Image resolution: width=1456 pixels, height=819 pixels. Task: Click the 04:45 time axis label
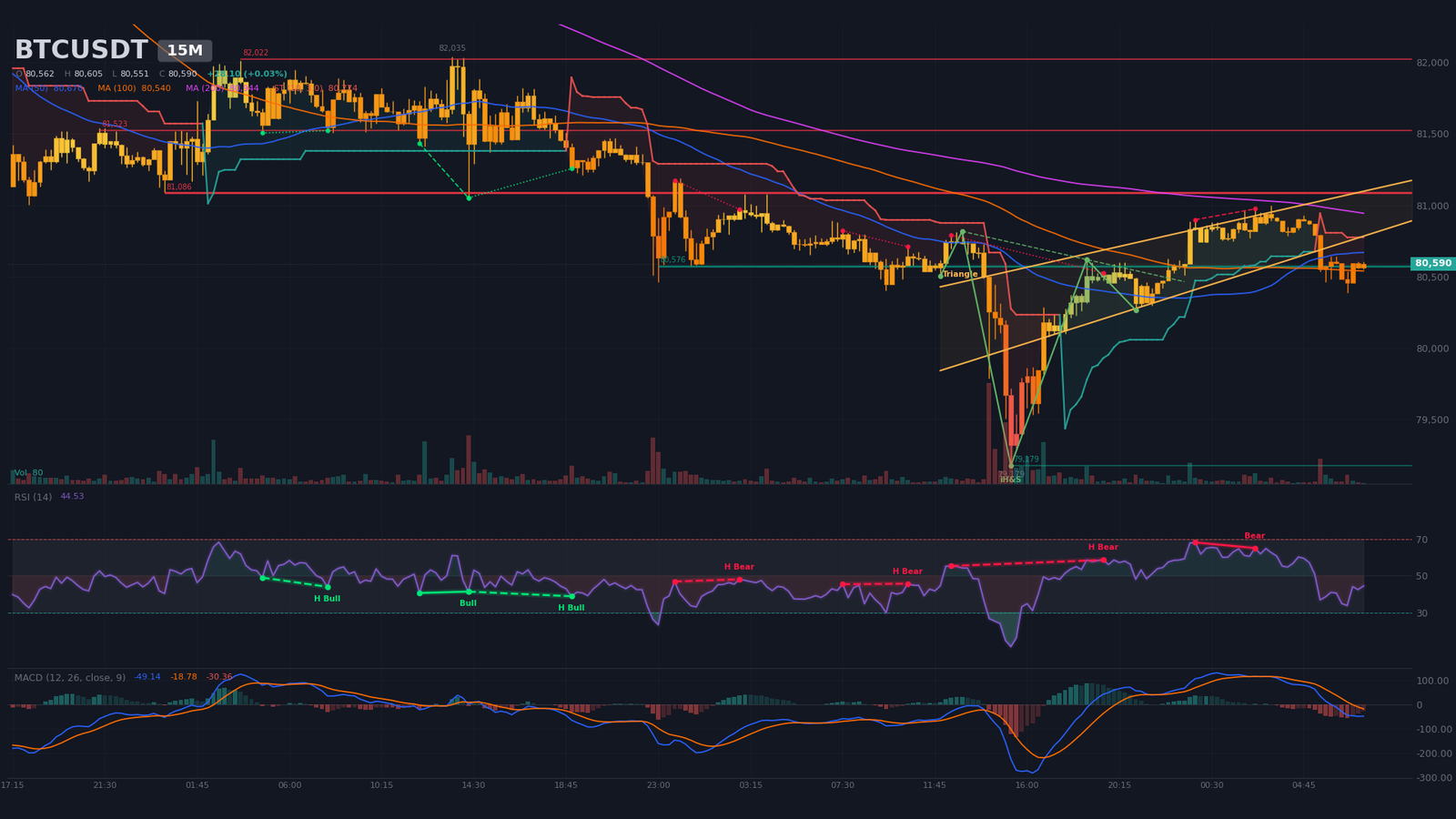click(1303, 785)
